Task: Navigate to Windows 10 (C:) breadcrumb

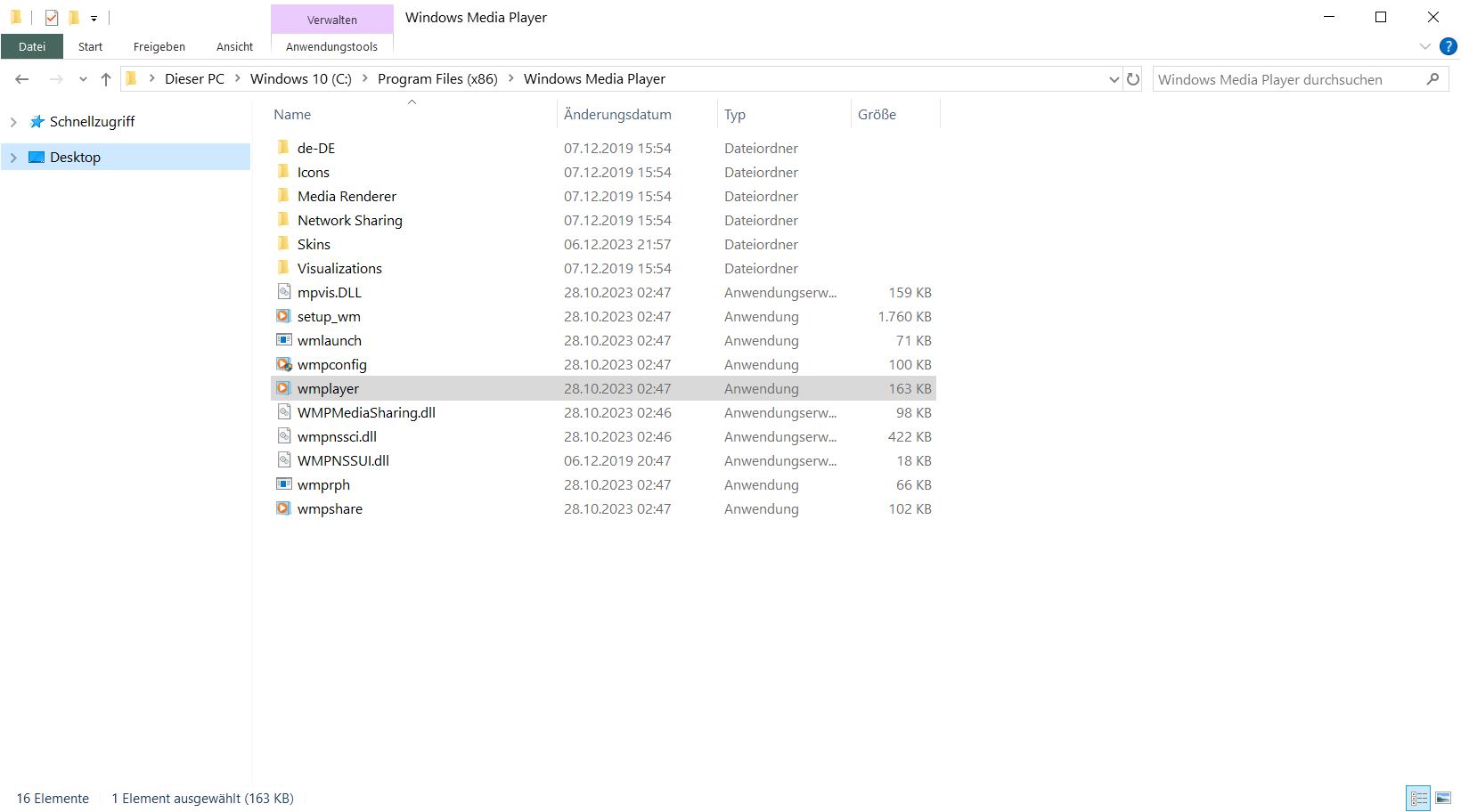Action: pos(301,79)
